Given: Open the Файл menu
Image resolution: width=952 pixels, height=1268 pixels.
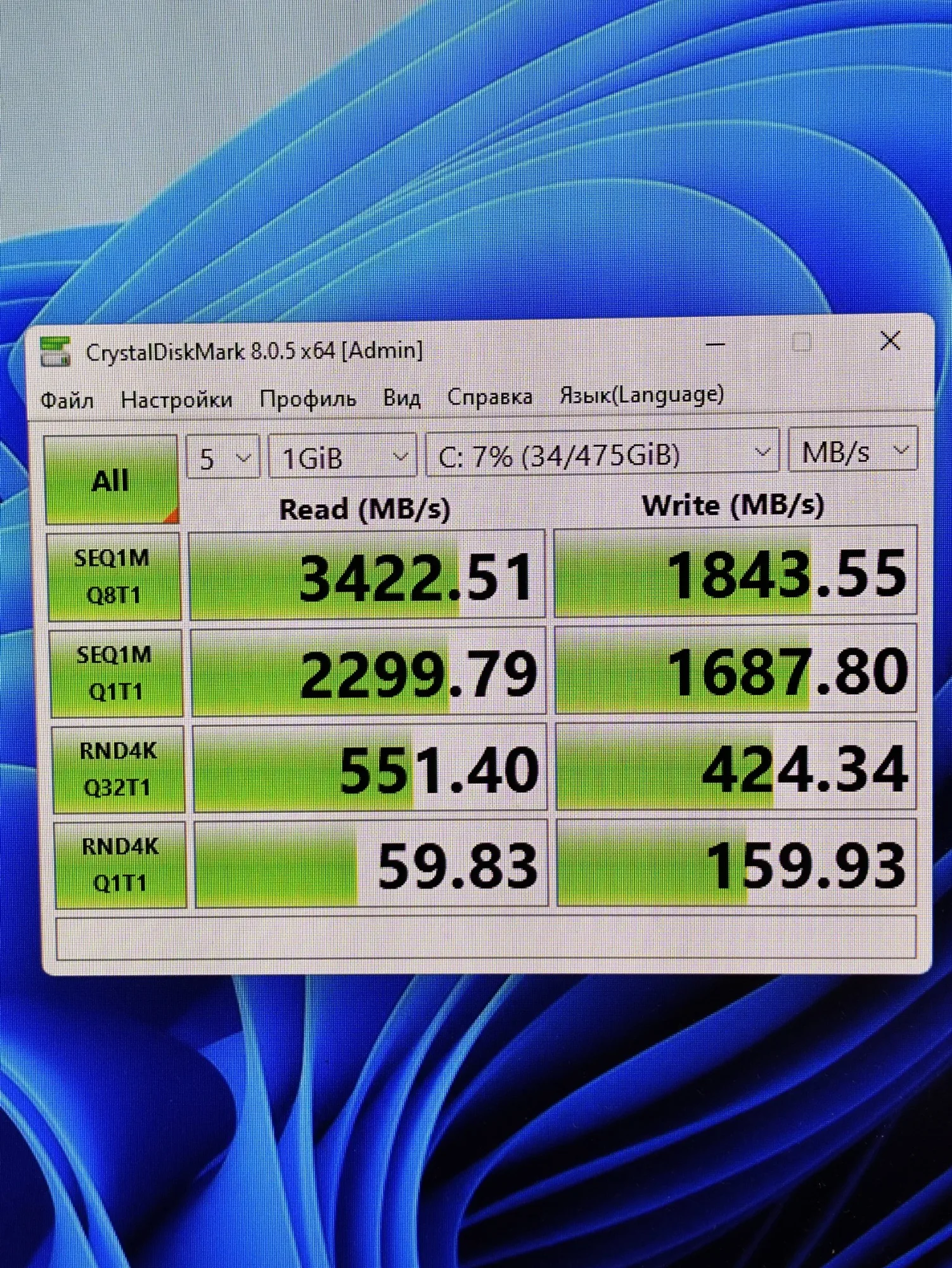Looking at the screenshot, I should [x=67, y=401].
